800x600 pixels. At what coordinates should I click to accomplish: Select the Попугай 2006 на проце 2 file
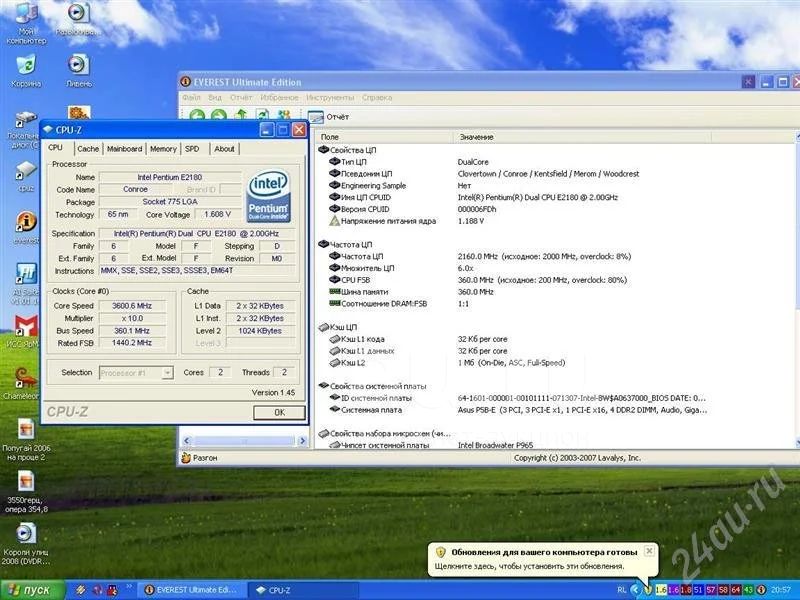click(26, 440)
